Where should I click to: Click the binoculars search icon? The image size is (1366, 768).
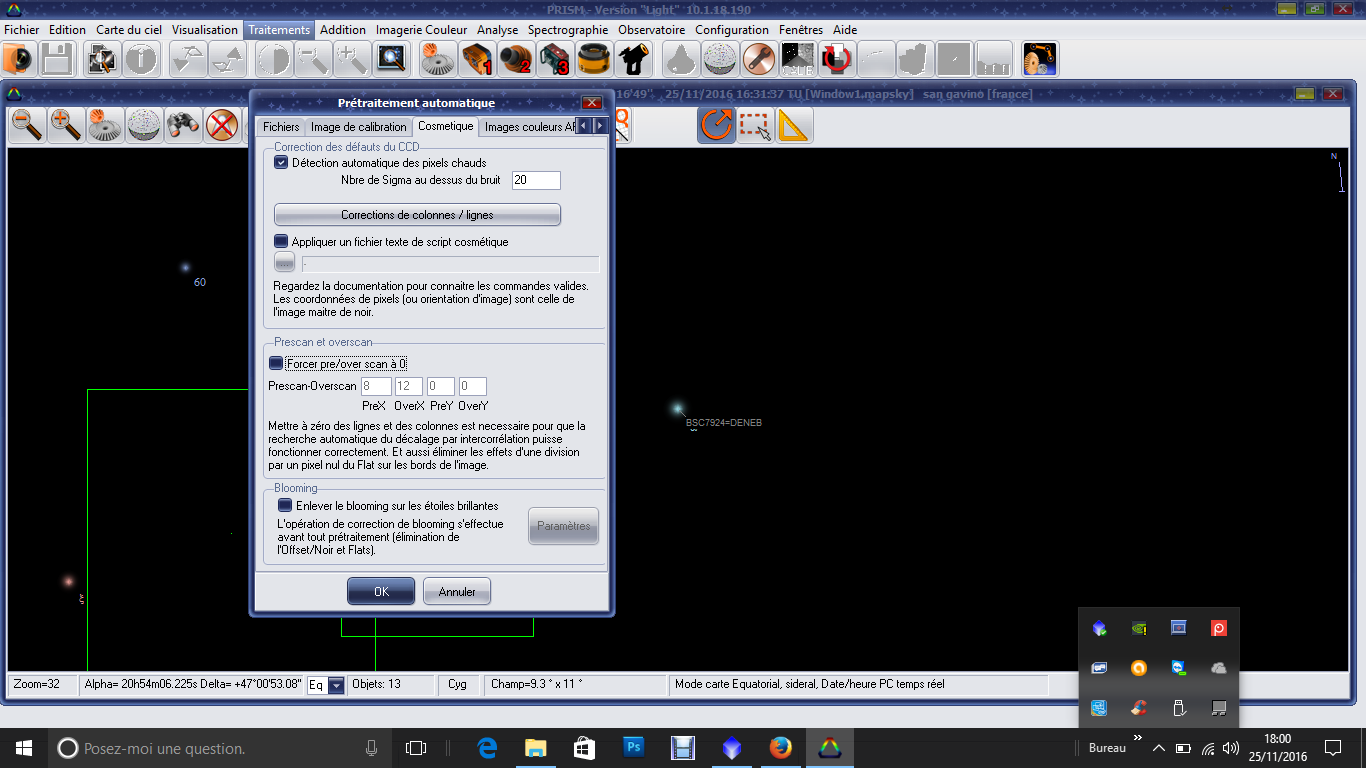(x=183, y=125)
